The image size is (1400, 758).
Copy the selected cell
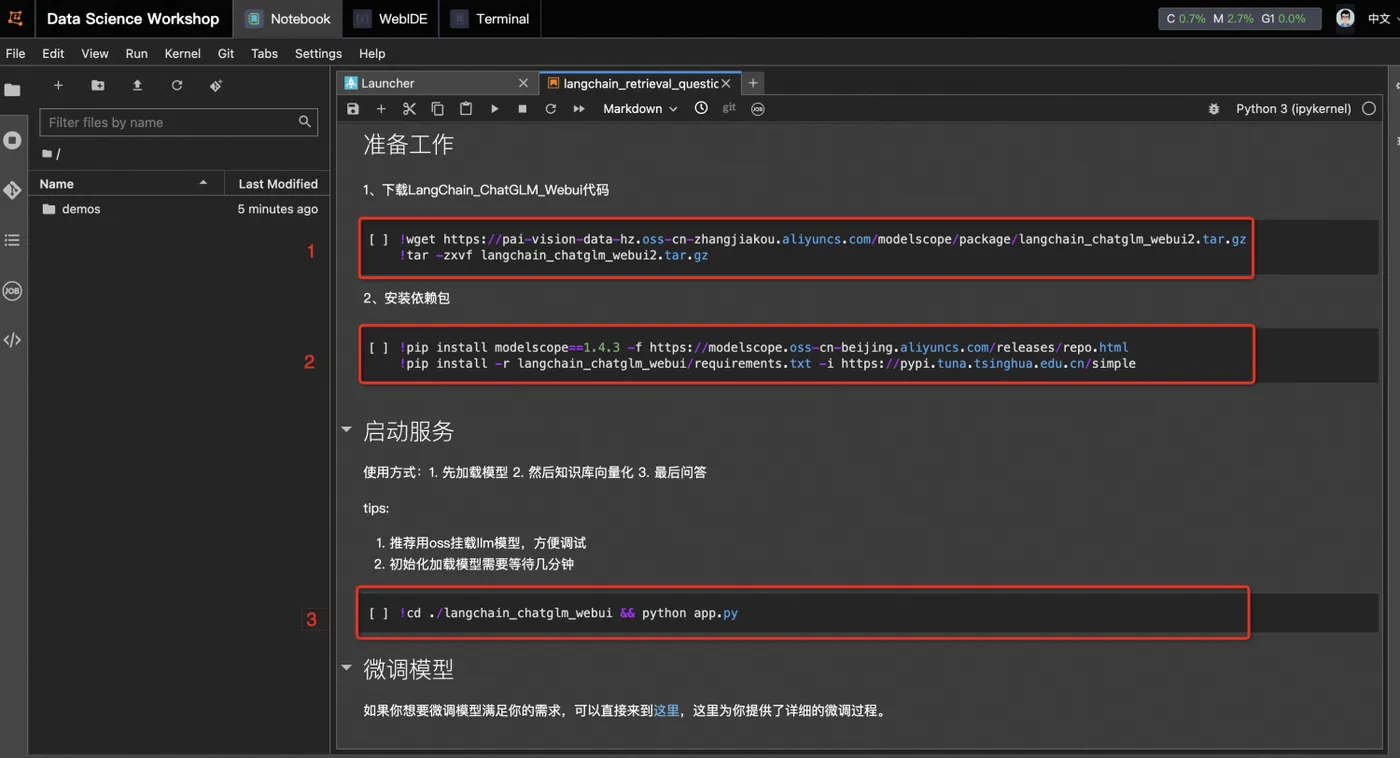pyautogui.click(x=437, y=109)
